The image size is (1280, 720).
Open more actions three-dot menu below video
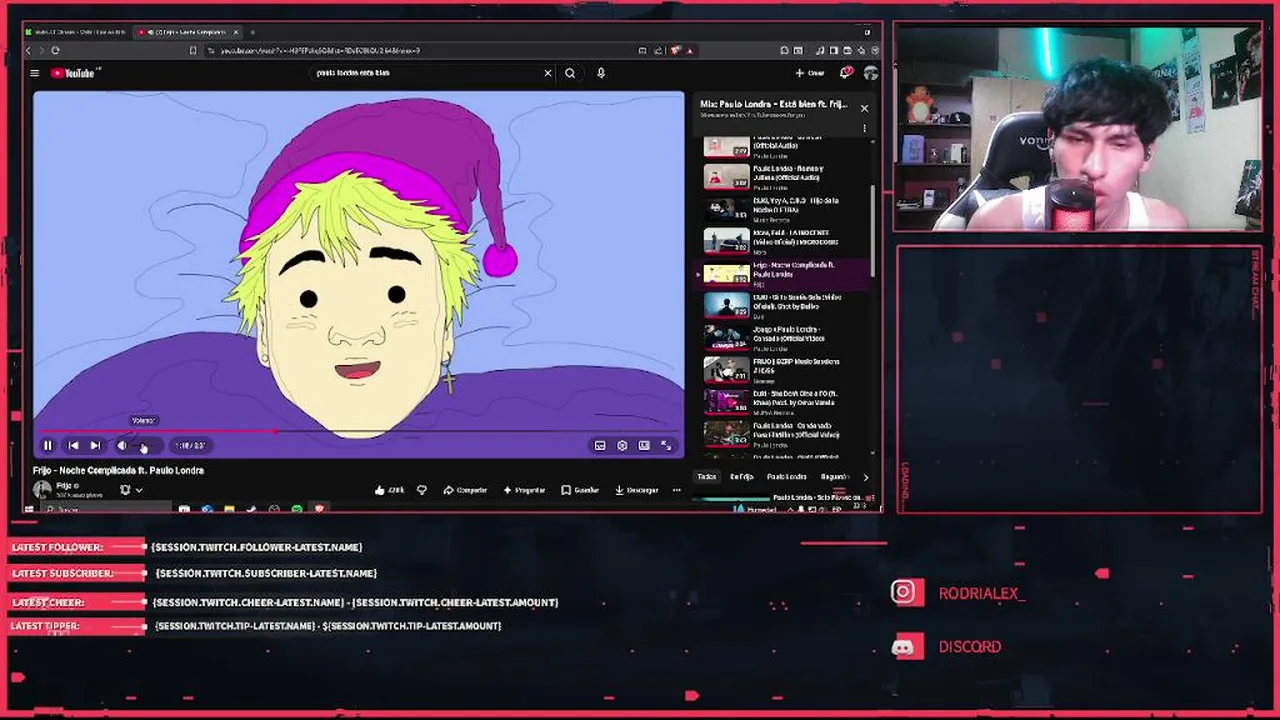click(677, 490)
